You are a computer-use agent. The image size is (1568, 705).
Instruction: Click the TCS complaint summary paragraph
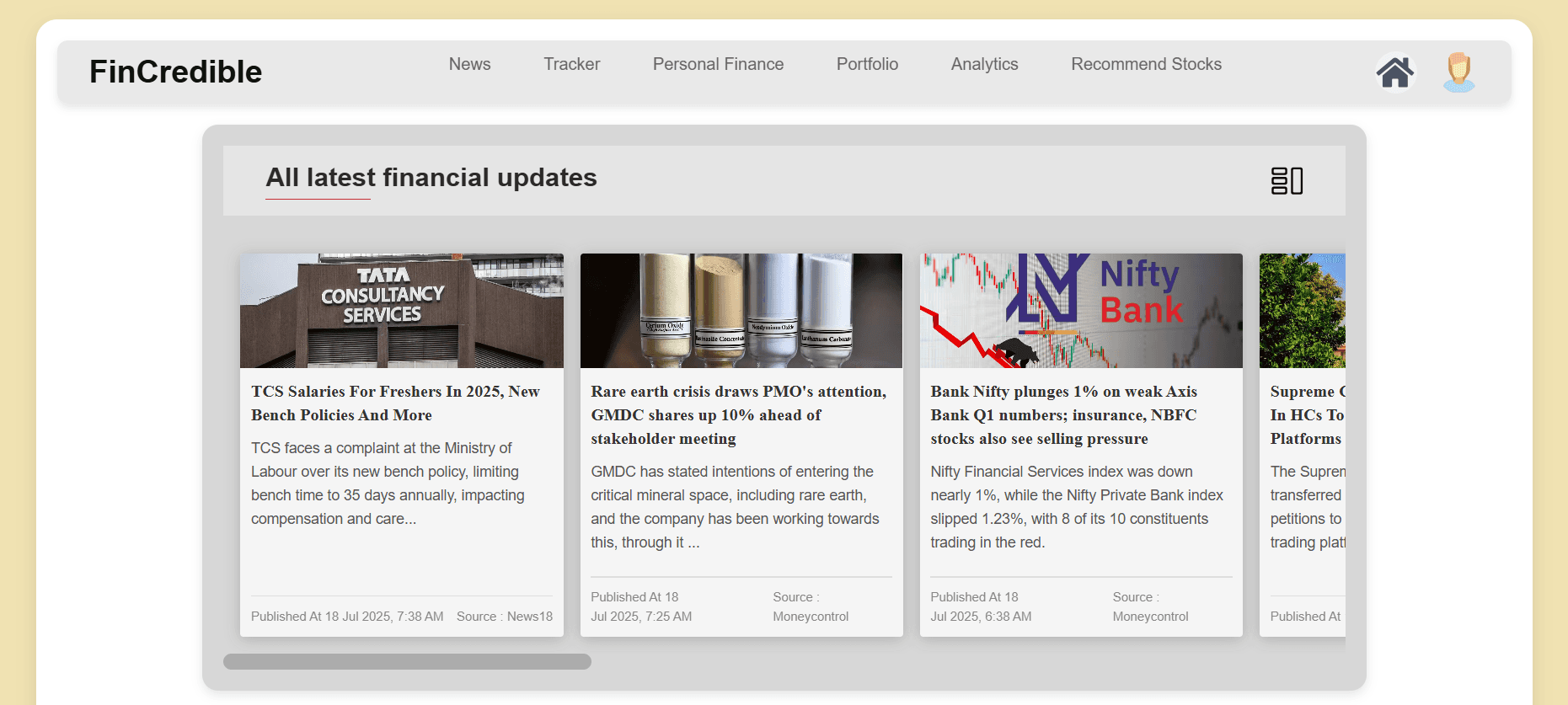pyautogui.click(x=388, y=483)
